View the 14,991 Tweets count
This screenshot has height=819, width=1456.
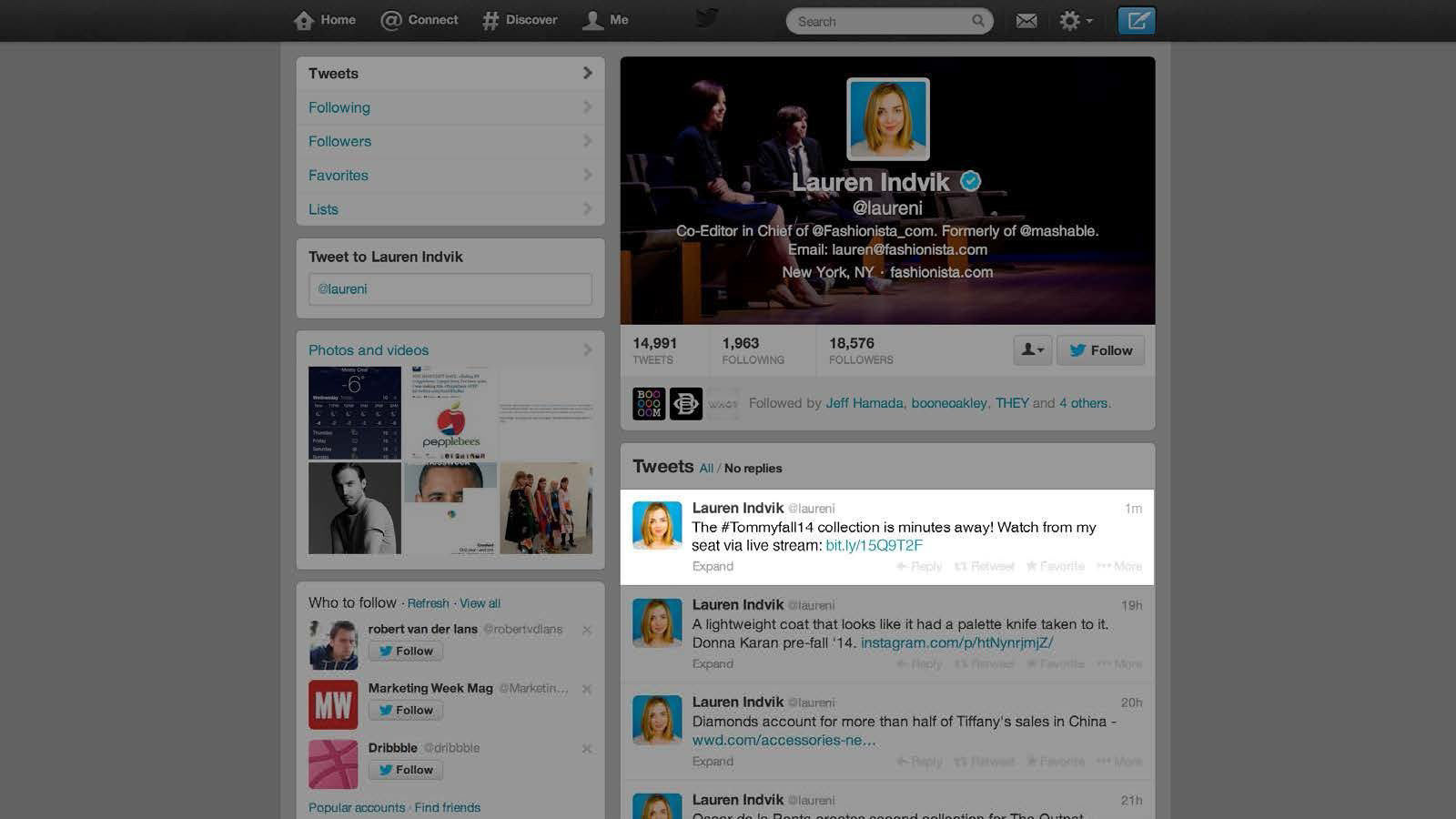[x=655, y=350]
